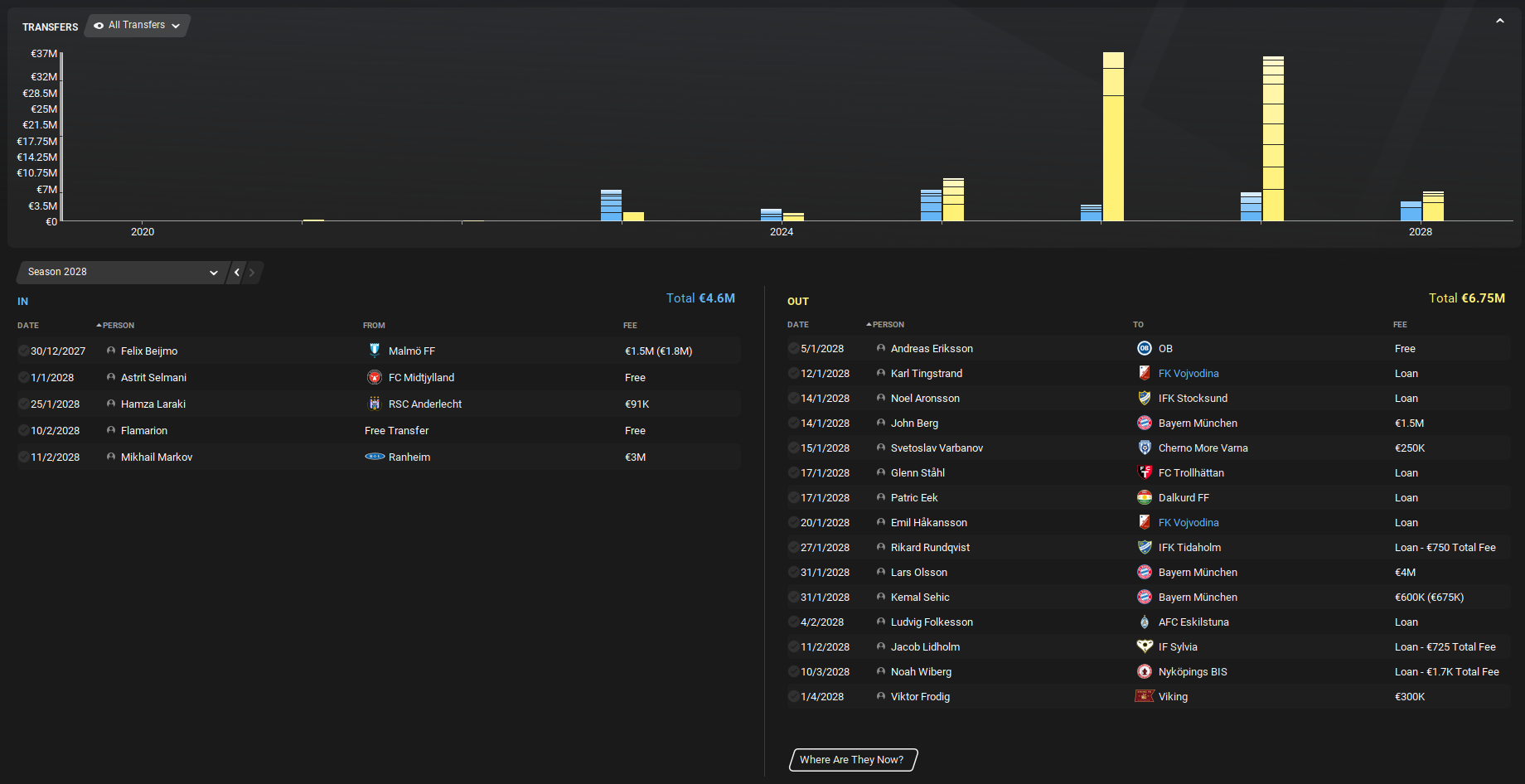Image resolution: width=1525 pixels, height=784 pixels.
Task: Toggle selection circle for Flamarion row
Action: click(x=23, y=430)
